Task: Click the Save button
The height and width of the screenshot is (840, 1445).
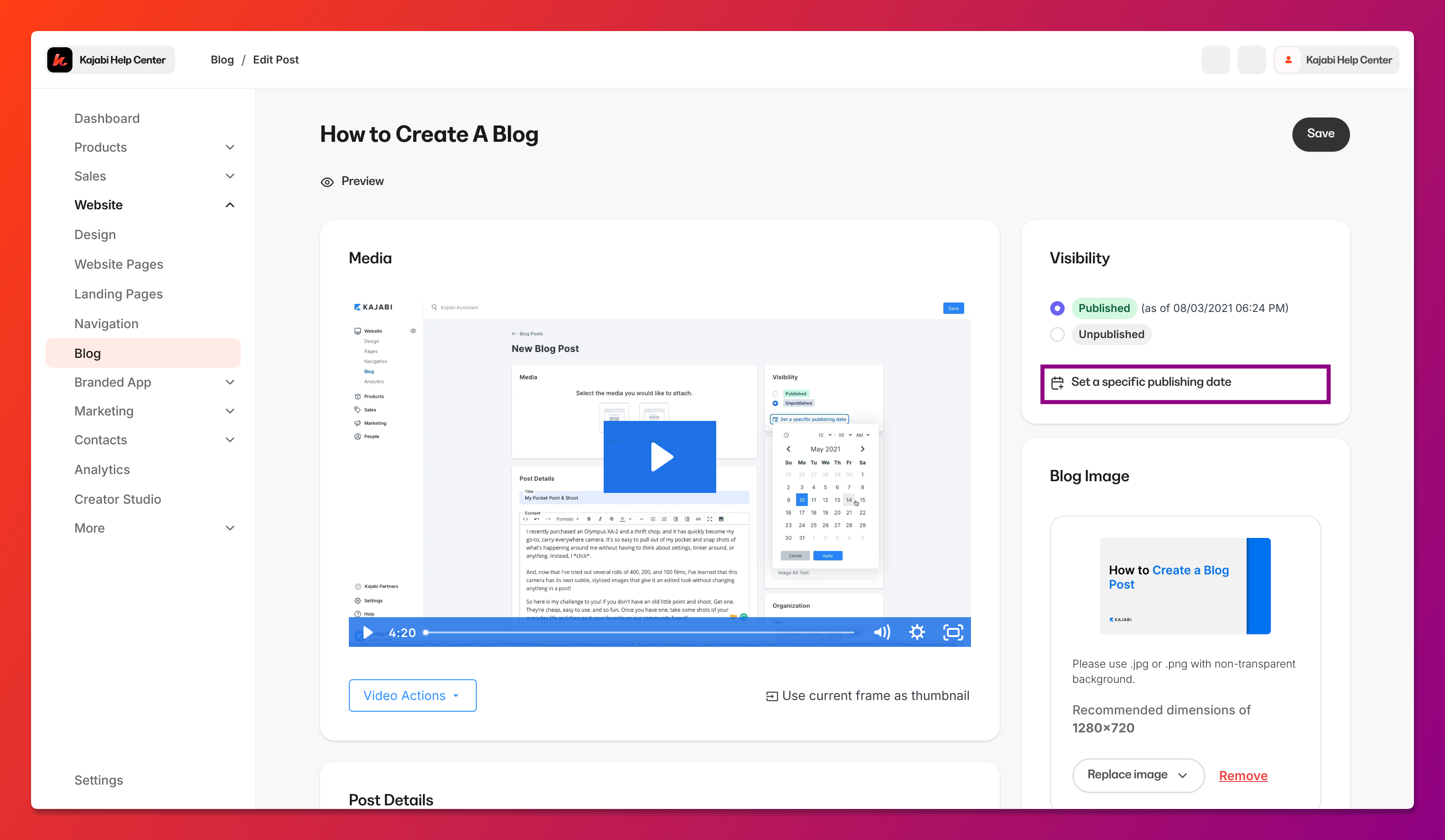Action: coord(1321,134)
